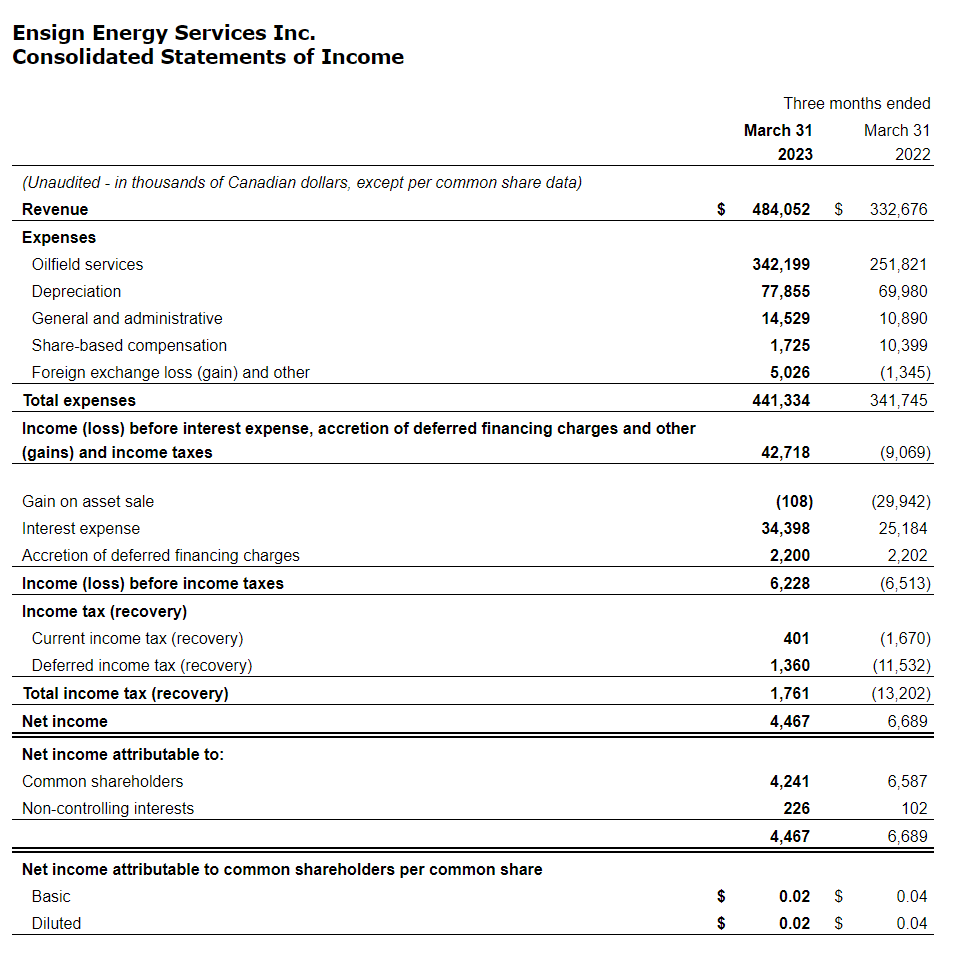
Task: Select the 2022 Revenue value 332,676
Action: [898, 210]
